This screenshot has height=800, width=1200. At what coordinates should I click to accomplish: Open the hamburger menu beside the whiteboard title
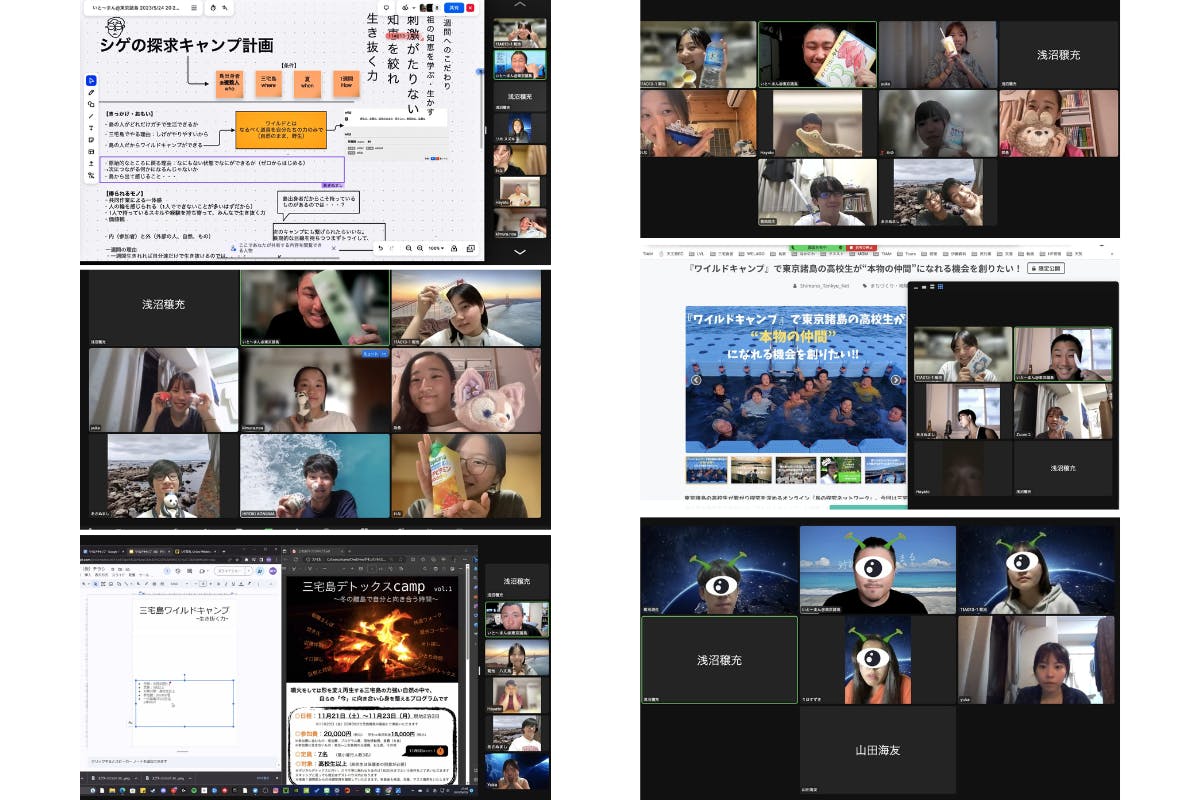(193, 7)
